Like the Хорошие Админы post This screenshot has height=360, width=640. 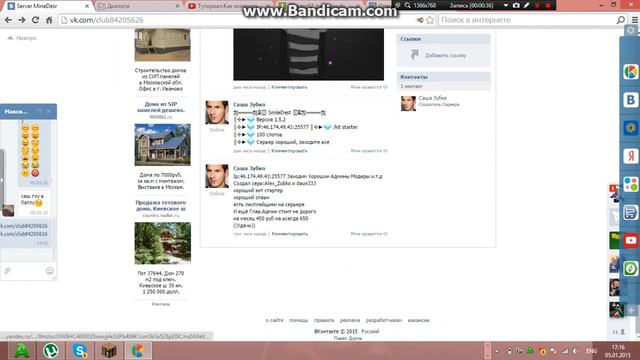click(x=369, y=234)
